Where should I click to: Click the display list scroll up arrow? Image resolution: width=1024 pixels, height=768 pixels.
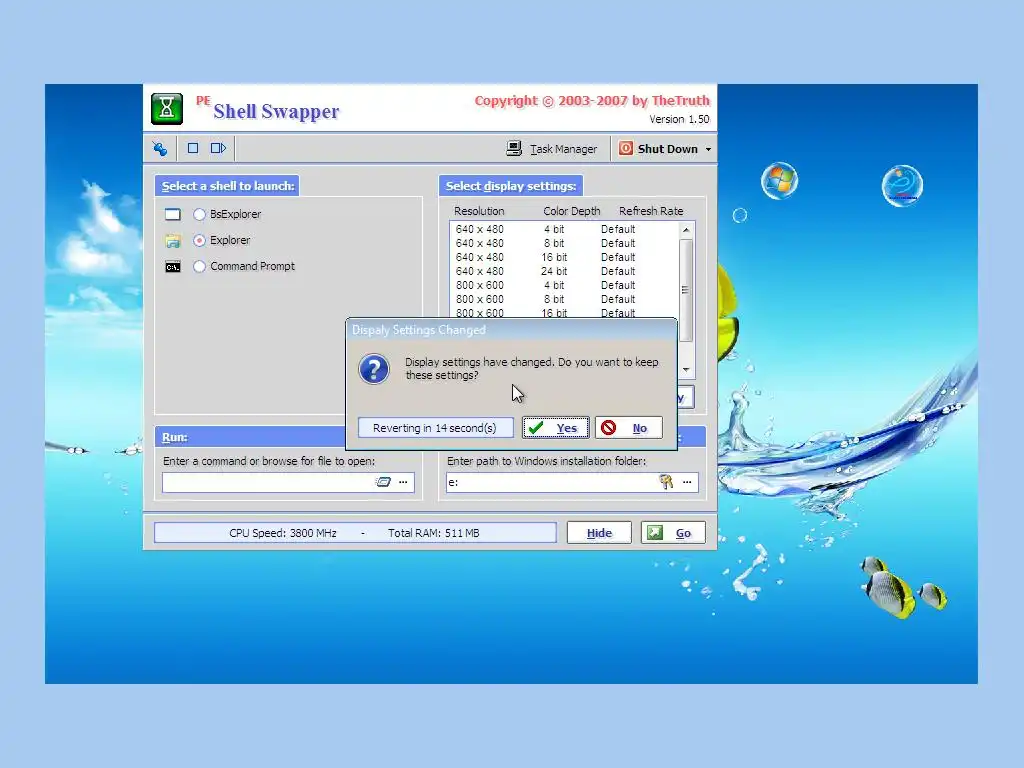pos(686,230)
